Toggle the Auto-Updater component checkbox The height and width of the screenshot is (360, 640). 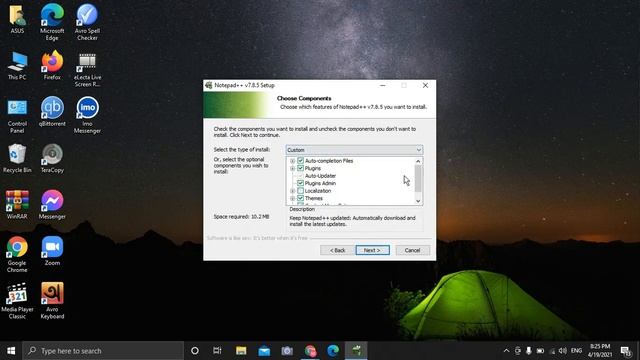(301, 176)
